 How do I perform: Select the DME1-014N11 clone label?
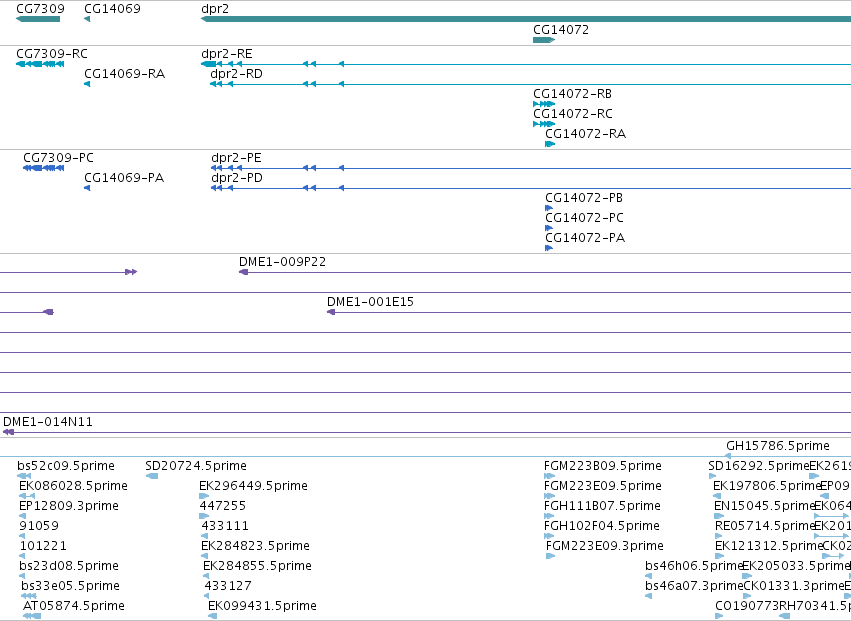48,422
